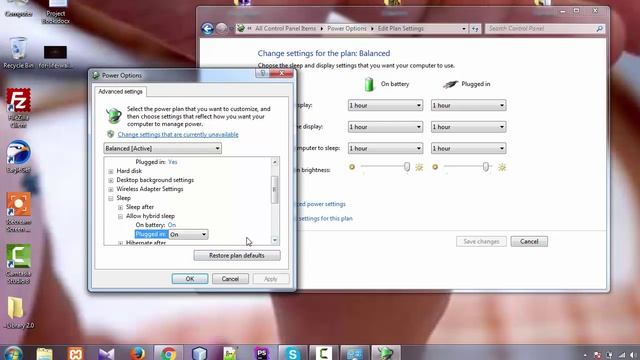The height and width of the screenshot is (360, 640).
Task: Open Firefox from the taskbar
Action: pos(138,353)
